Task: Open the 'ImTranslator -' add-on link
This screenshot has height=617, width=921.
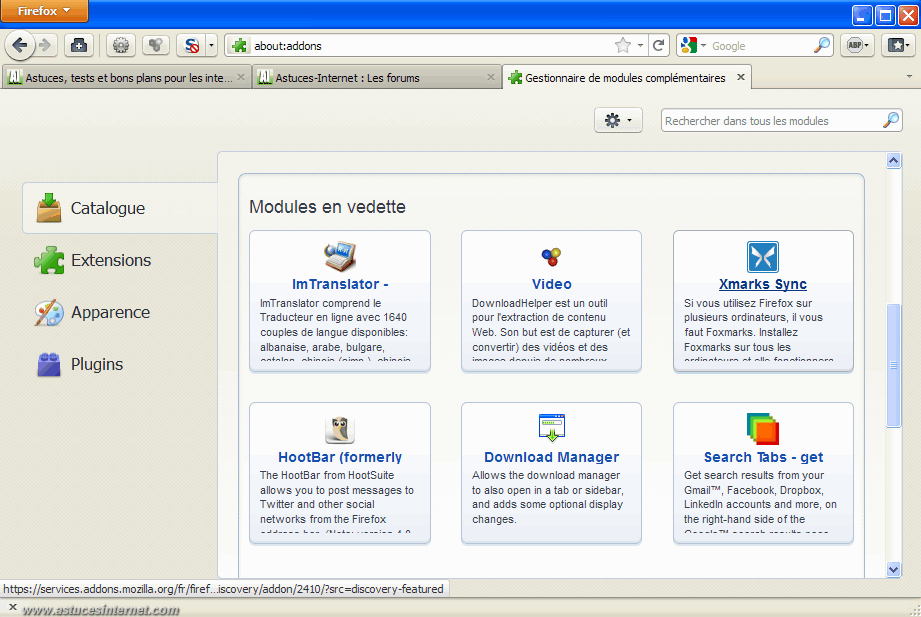Action: 340,284
